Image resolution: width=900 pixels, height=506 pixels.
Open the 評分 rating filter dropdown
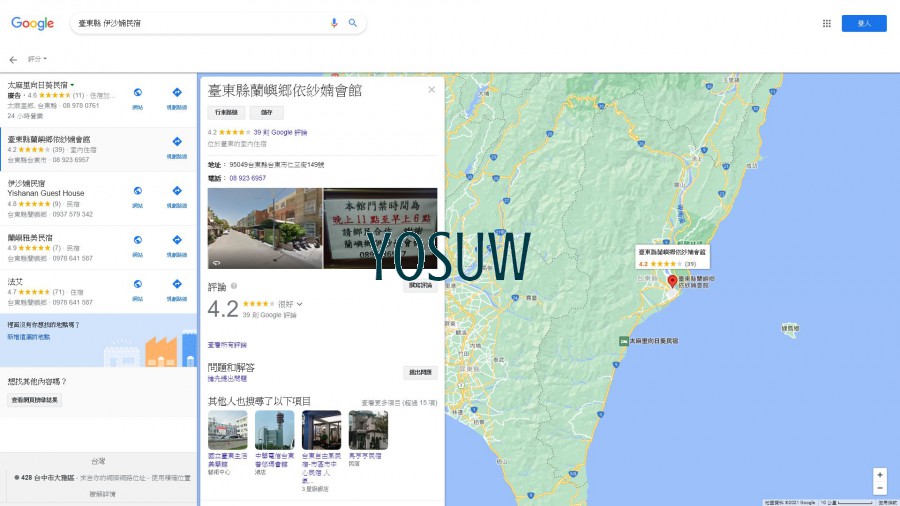tap(37, 60)
